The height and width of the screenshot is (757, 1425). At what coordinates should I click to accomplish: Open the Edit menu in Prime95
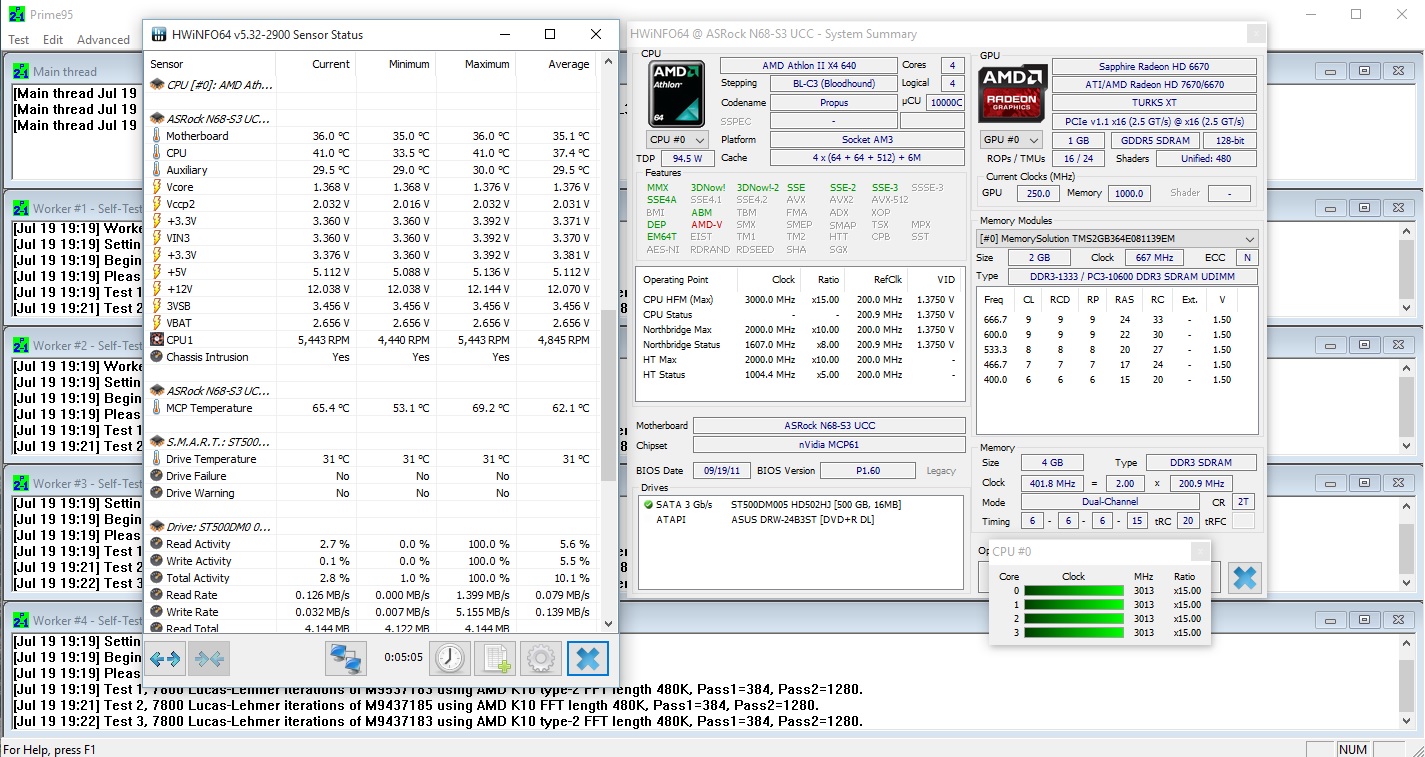[53, 40]
